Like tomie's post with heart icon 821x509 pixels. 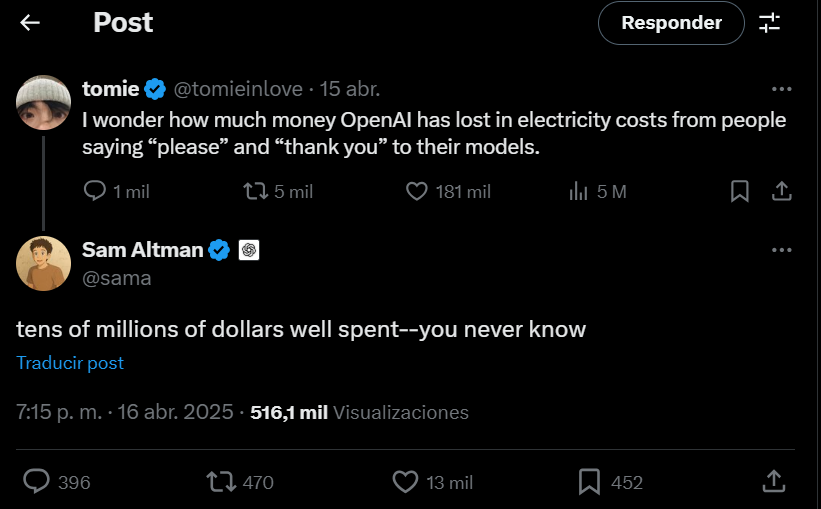tap(417, 191)
